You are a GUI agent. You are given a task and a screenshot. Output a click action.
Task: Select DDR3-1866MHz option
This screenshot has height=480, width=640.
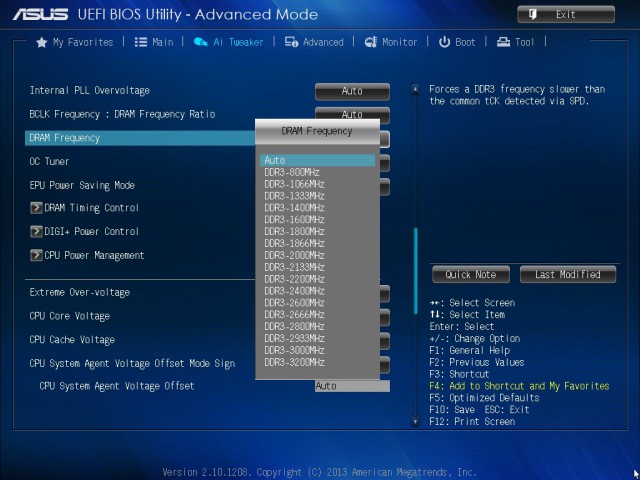[294, 243]
